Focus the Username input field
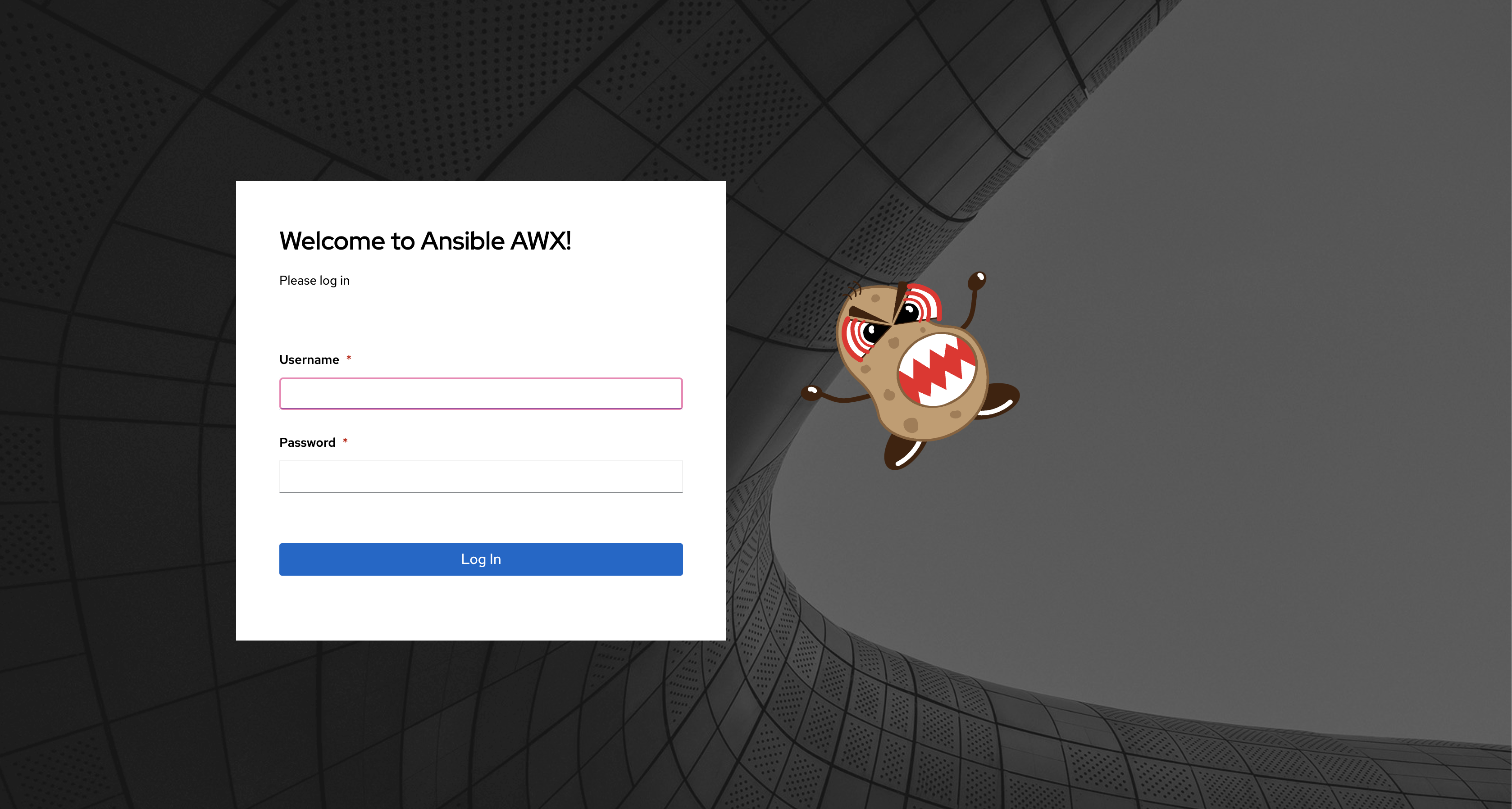1512x809 pixels. (x=481, y=394)
